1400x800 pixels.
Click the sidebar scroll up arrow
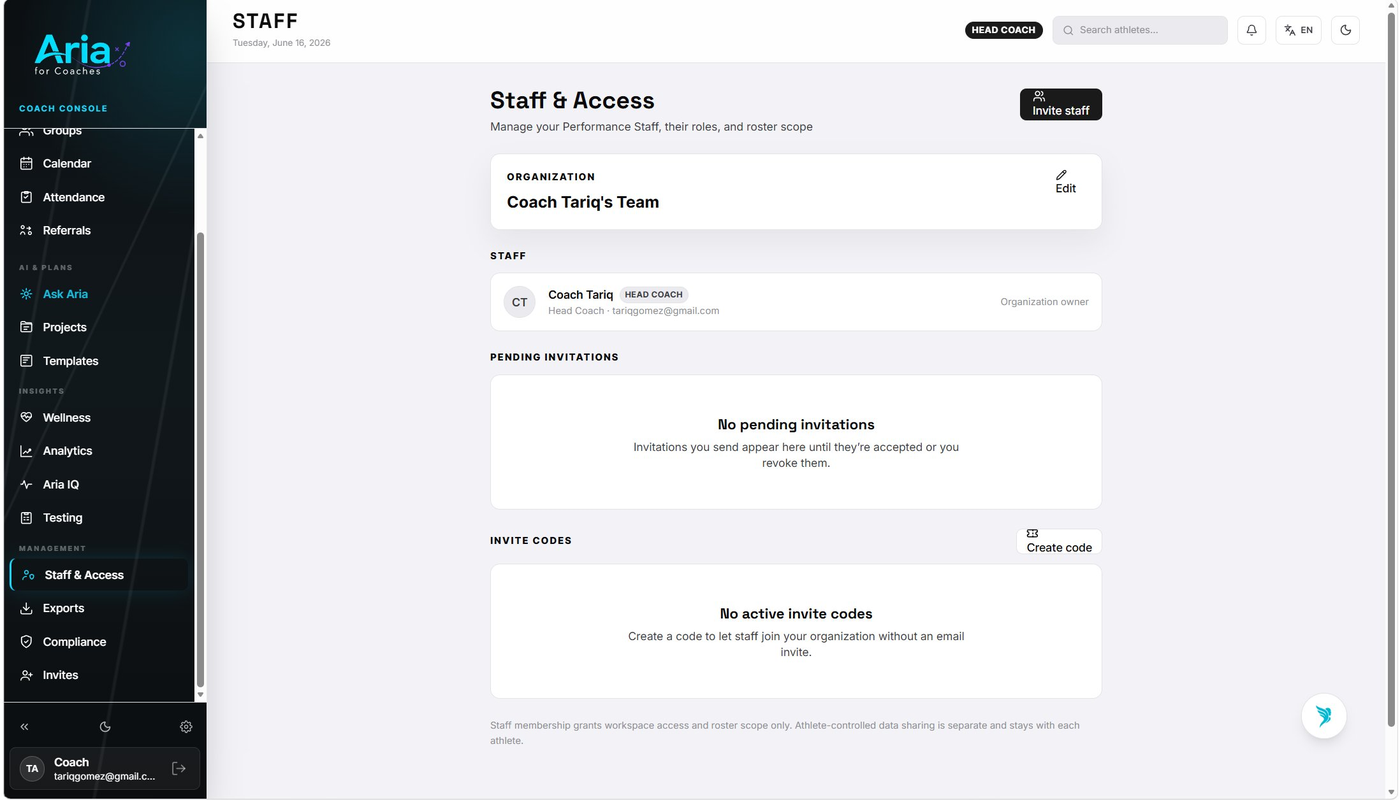200,135
